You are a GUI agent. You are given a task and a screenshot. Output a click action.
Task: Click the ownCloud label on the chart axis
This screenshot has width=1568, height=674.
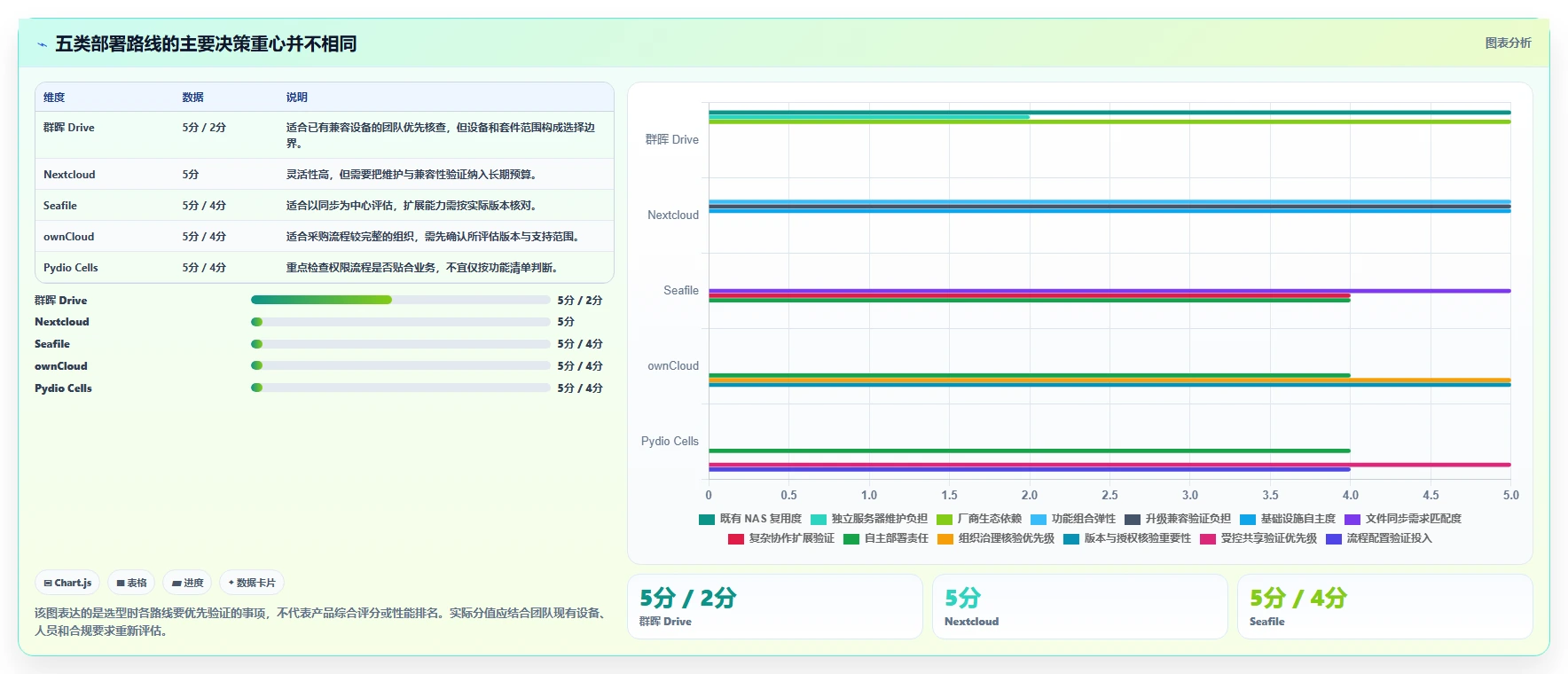tap(673, 366)
